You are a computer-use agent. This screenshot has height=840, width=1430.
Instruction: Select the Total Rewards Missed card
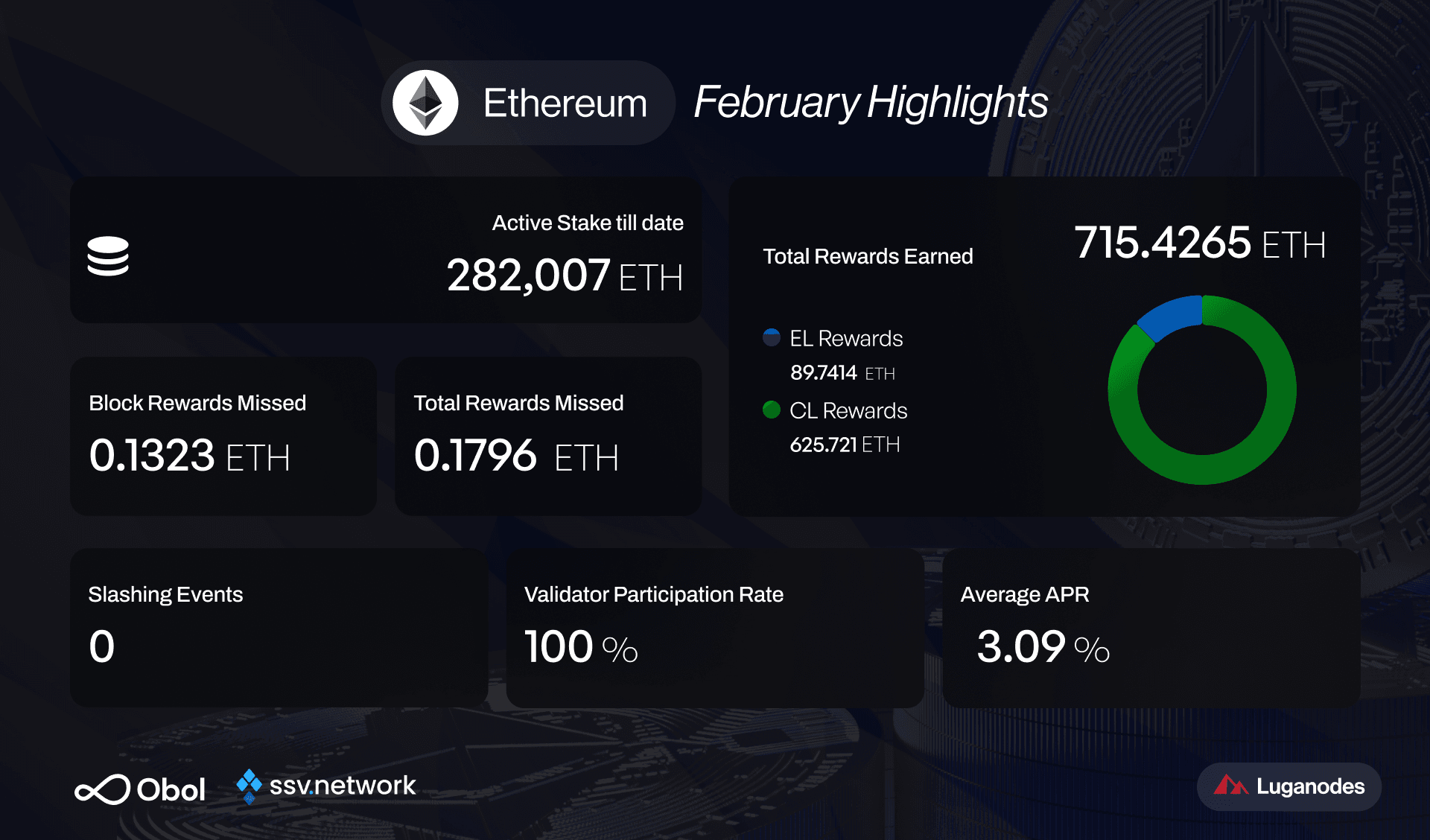[548, 436]
